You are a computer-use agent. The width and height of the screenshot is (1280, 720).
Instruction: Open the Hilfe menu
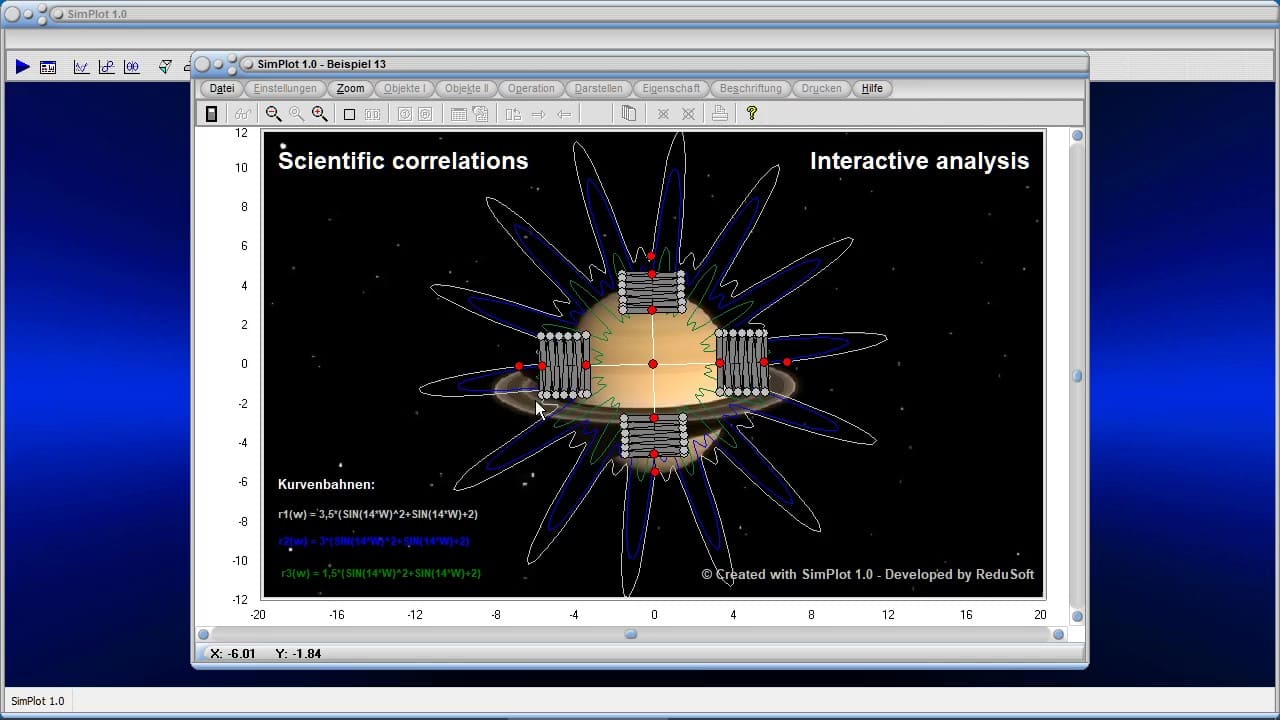(x=872, y=88)
